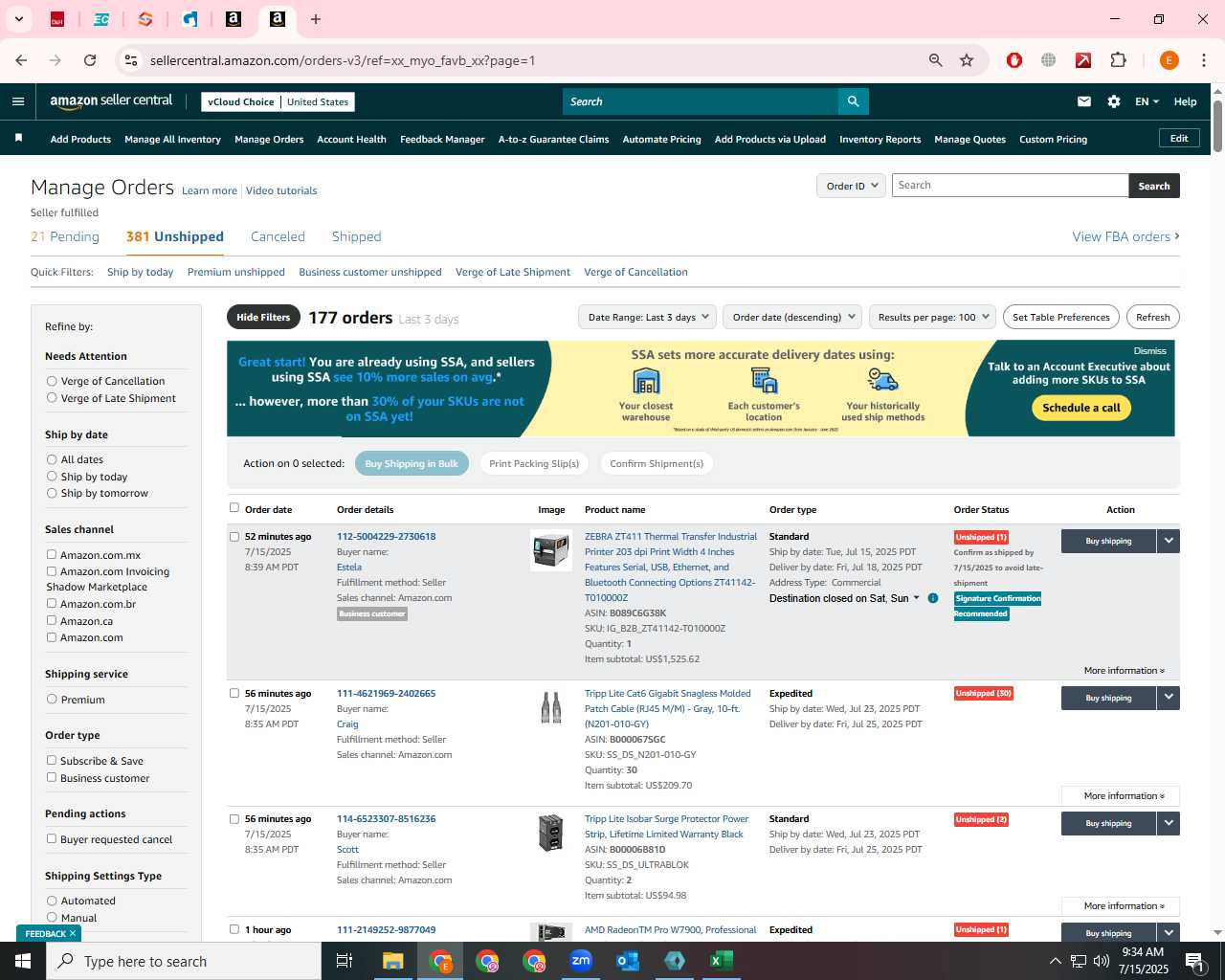Tick the select-all orders checkbox
This screenshot has height=980, width=1225.
click(x=234, y=508)
